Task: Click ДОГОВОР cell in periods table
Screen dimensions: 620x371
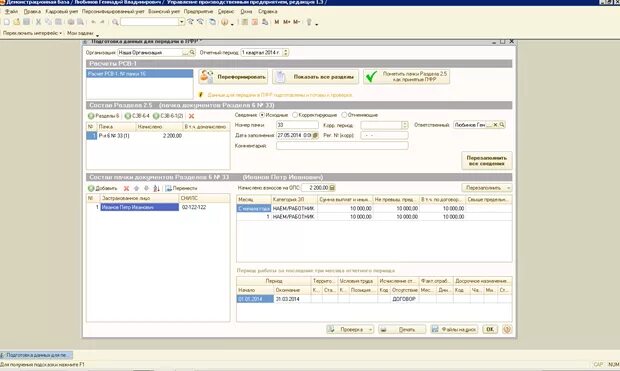Action: (x=404, y=299)
